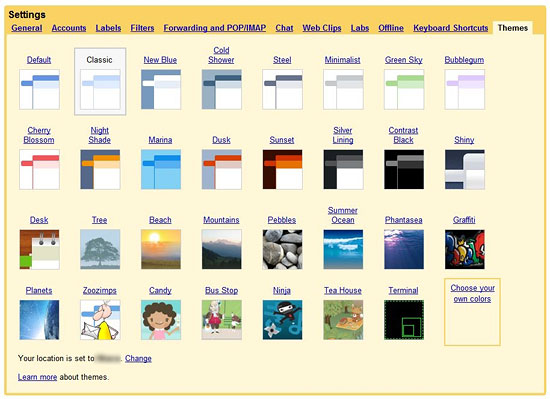Open the Keyboard Shortcuts tab
This screenshot has height=399, width=550.
point(451,28)
